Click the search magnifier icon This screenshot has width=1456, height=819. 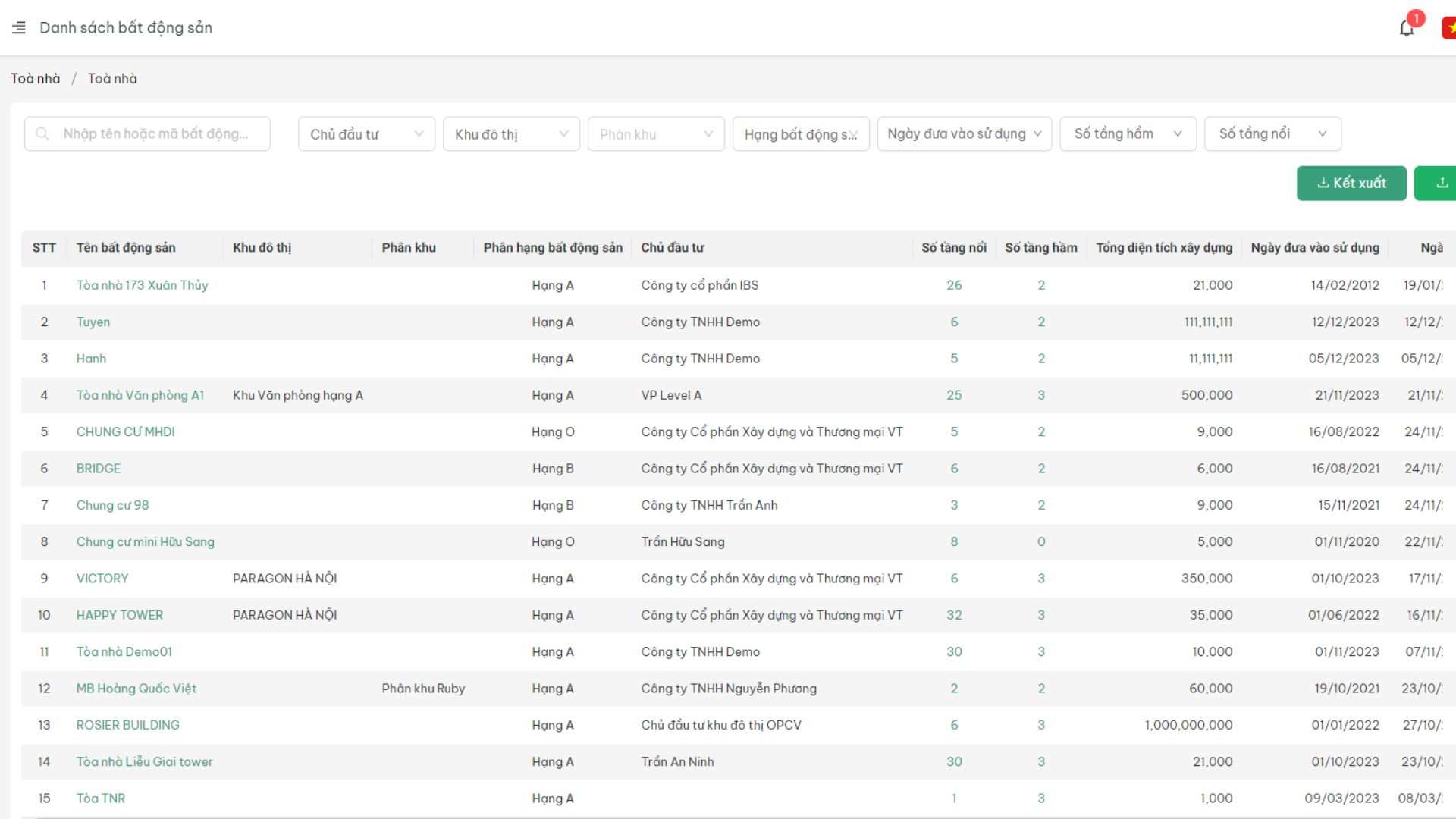(x=42, y=134)
